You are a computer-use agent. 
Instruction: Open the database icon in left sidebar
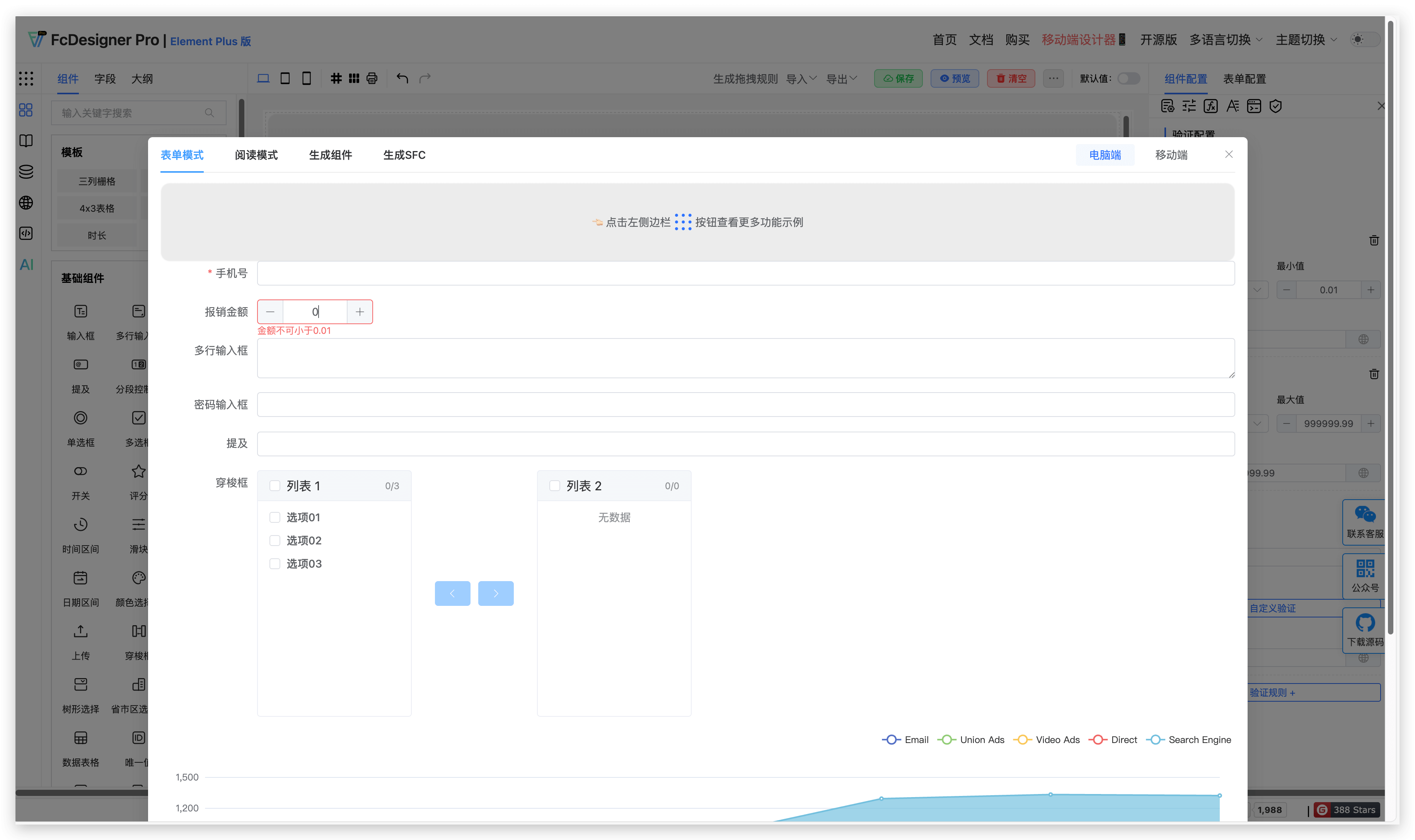click(x=26, y=172)
